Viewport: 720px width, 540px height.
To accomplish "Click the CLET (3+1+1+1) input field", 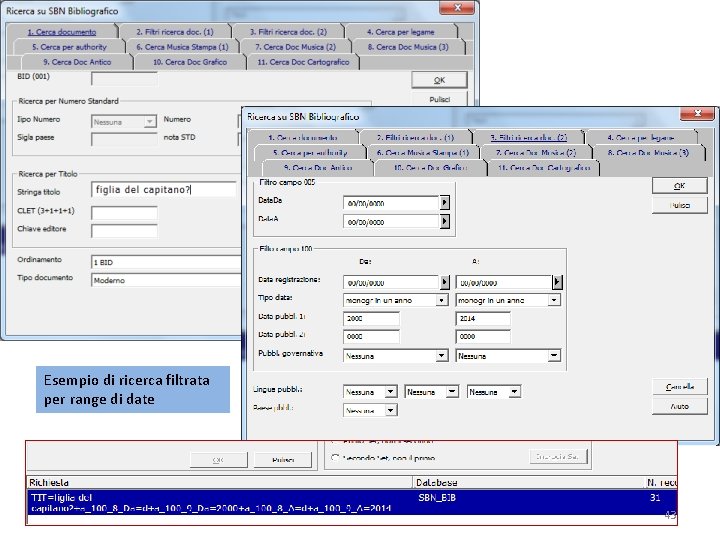I will tap(124, 213).
